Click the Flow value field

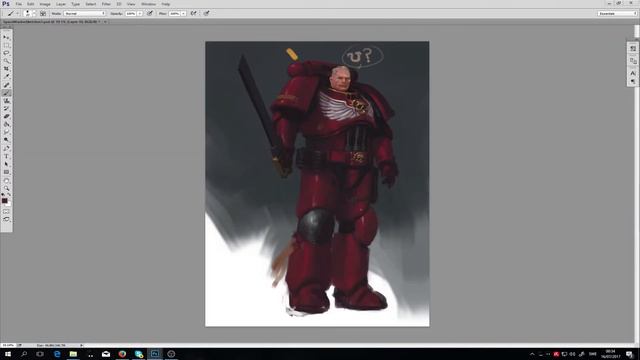tap(174, 13)
